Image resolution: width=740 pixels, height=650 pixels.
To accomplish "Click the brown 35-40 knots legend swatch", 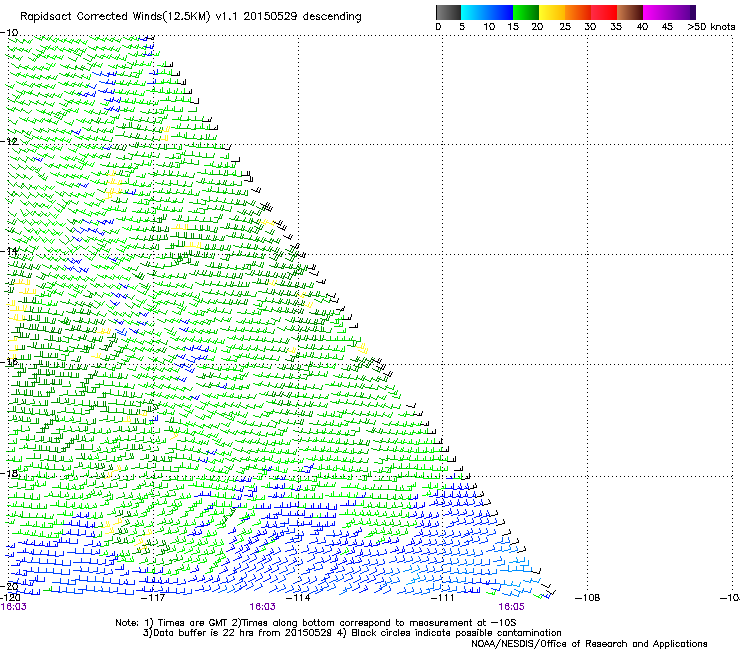I will click(x=630, y=12).
